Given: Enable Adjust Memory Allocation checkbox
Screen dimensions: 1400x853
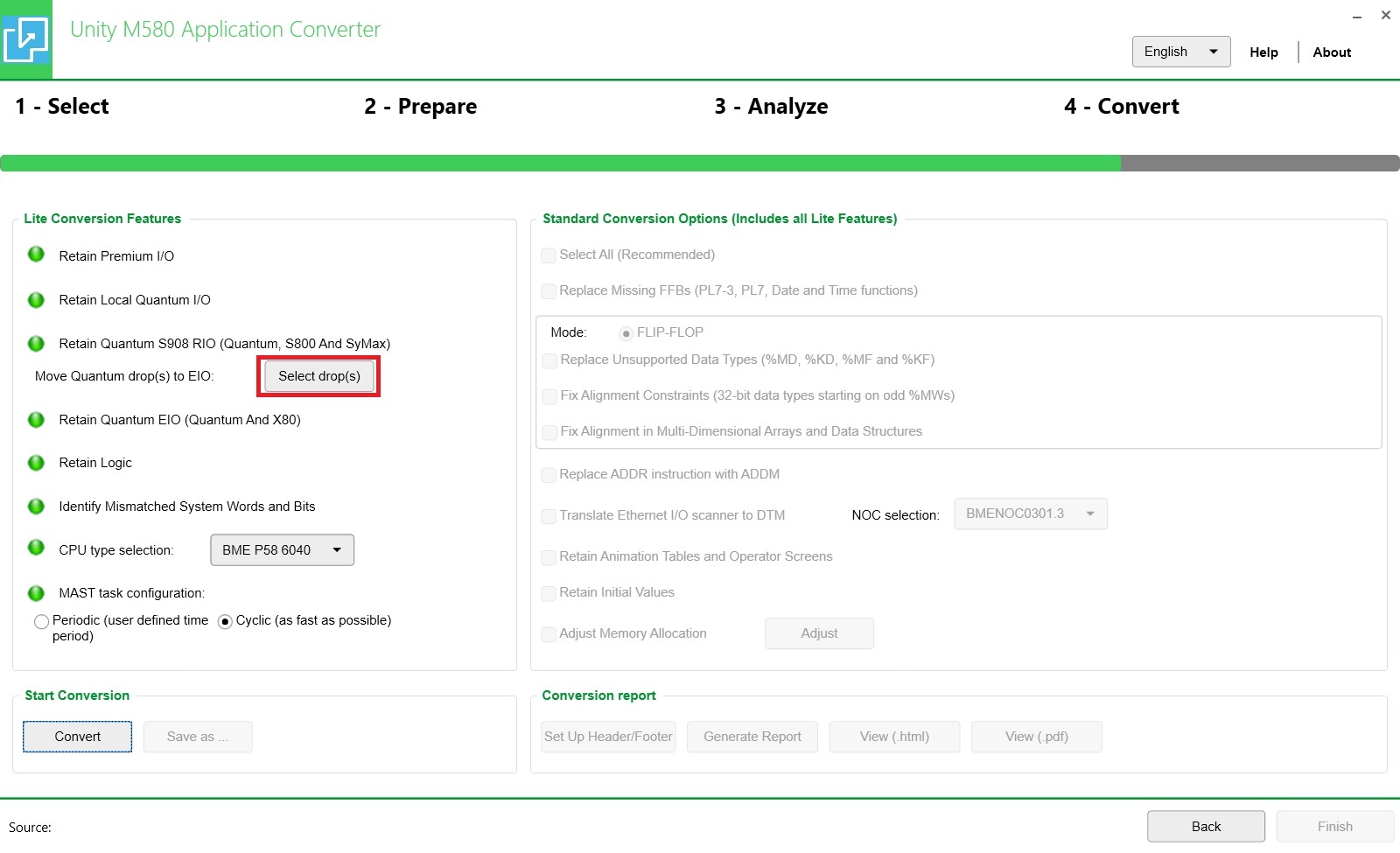Looking at the screenshot, I should [549, 634].
